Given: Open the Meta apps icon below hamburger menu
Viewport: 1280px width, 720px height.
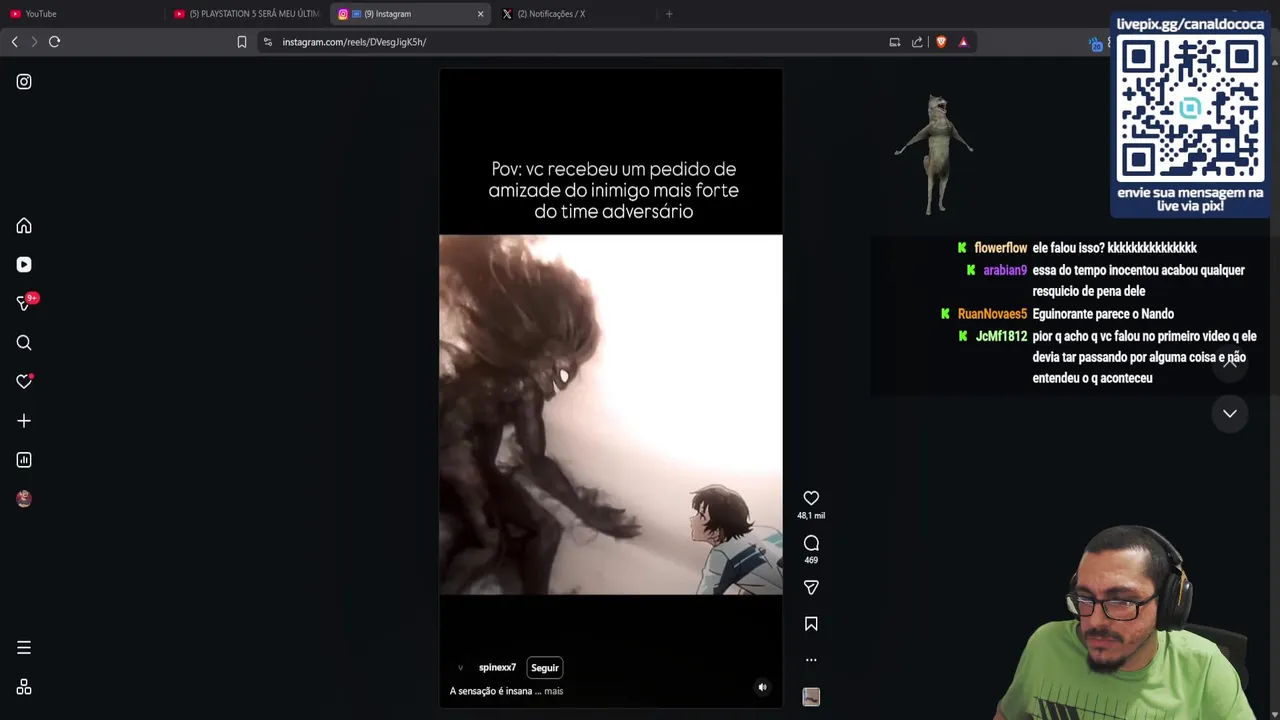Looking at the screenshot, I should point(24,687).
